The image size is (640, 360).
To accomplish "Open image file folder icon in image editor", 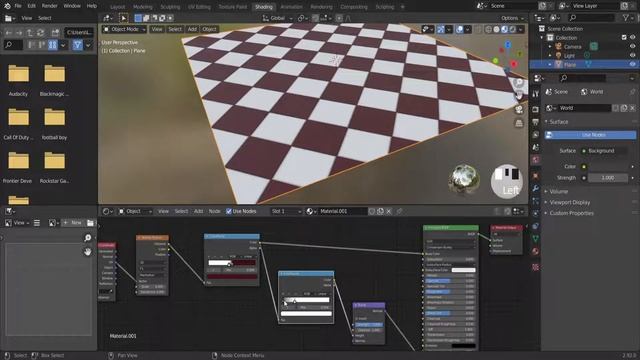I will pos(90,223).
